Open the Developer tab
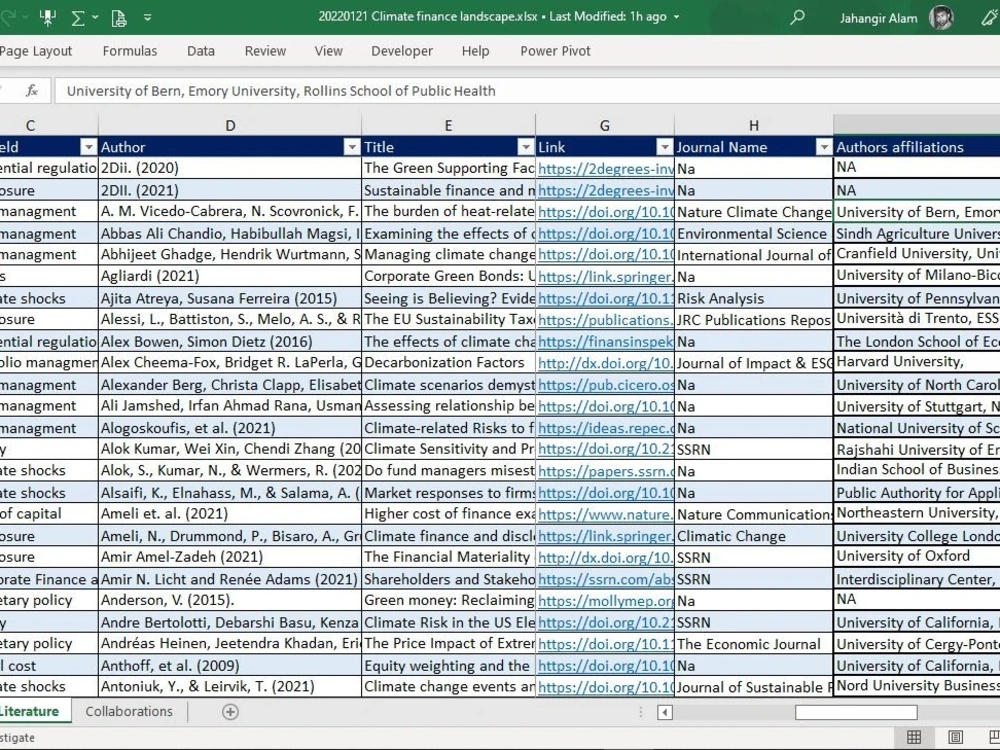1000x750 pixels. tap(402, 51)
